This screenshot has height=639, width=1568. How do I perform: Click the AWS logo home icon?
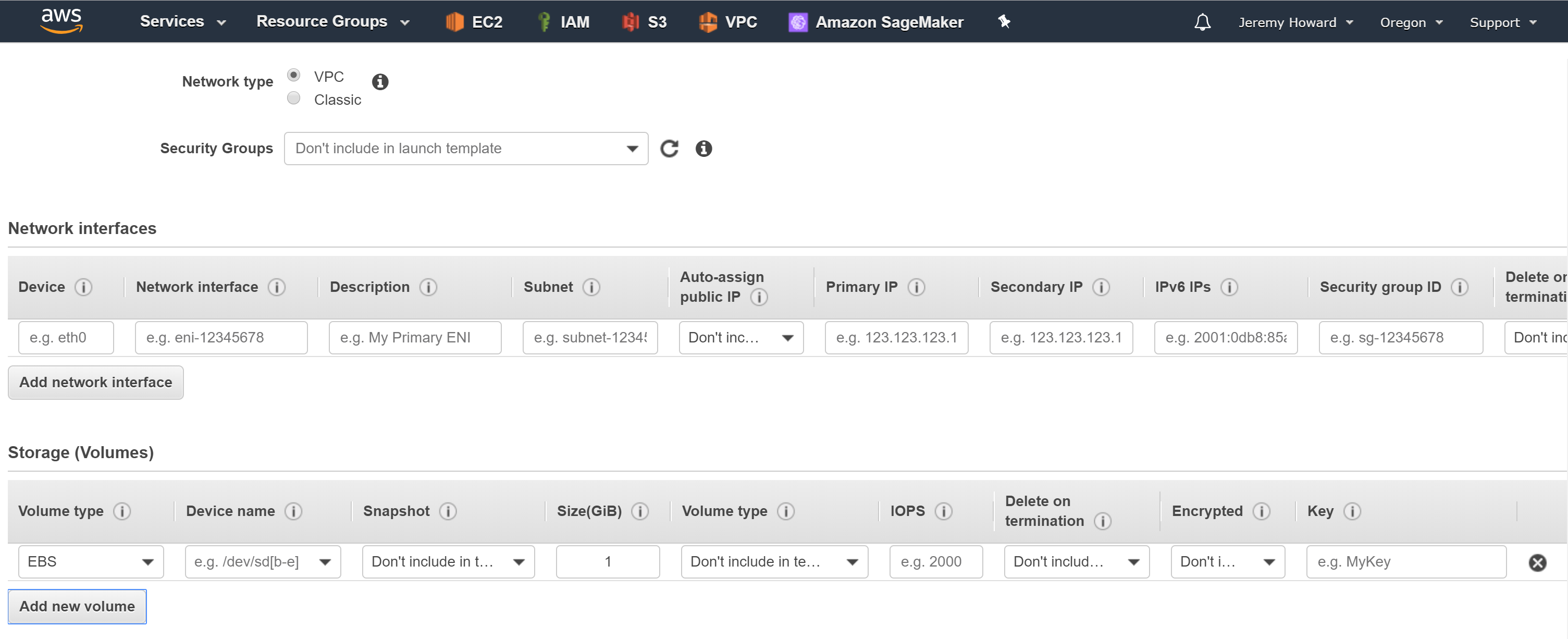(61, 21)
